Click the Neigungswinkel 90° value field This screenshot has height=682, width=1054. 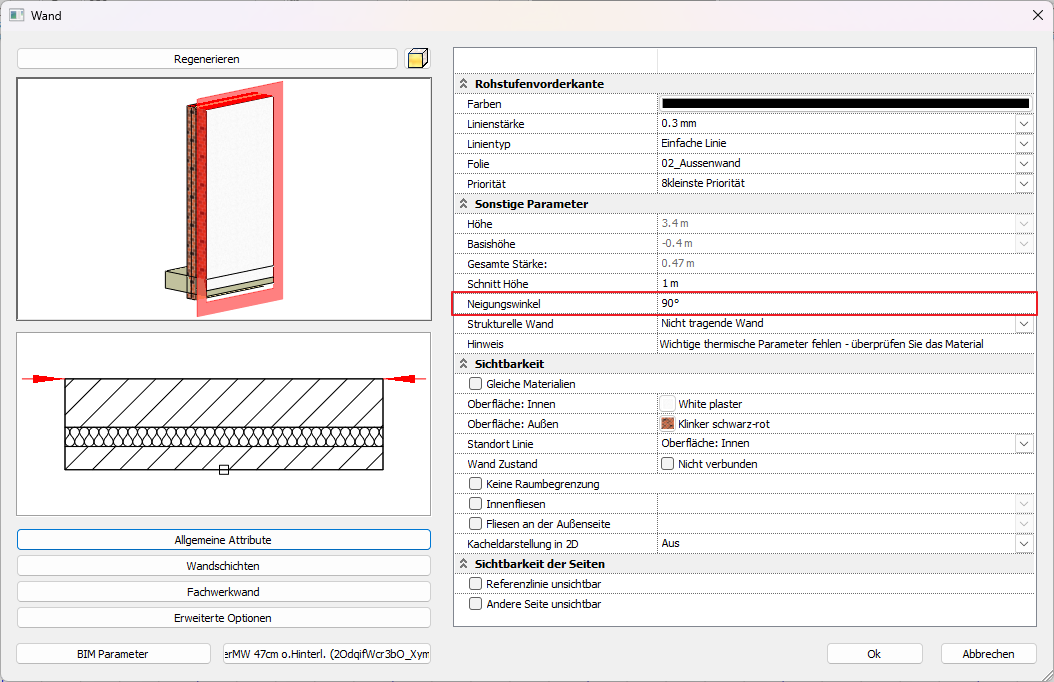(x=846, y=304)
